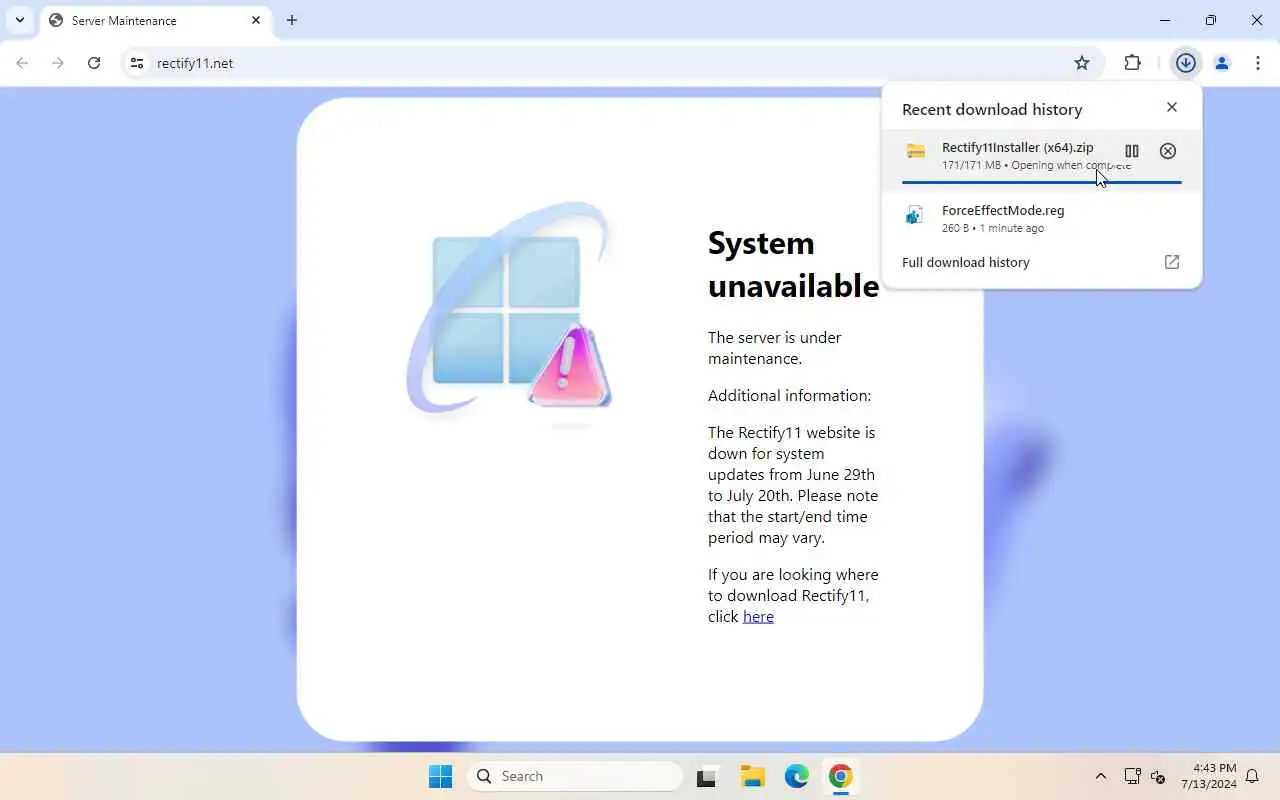Click the 'Recent download history' title

click(992, 109)
